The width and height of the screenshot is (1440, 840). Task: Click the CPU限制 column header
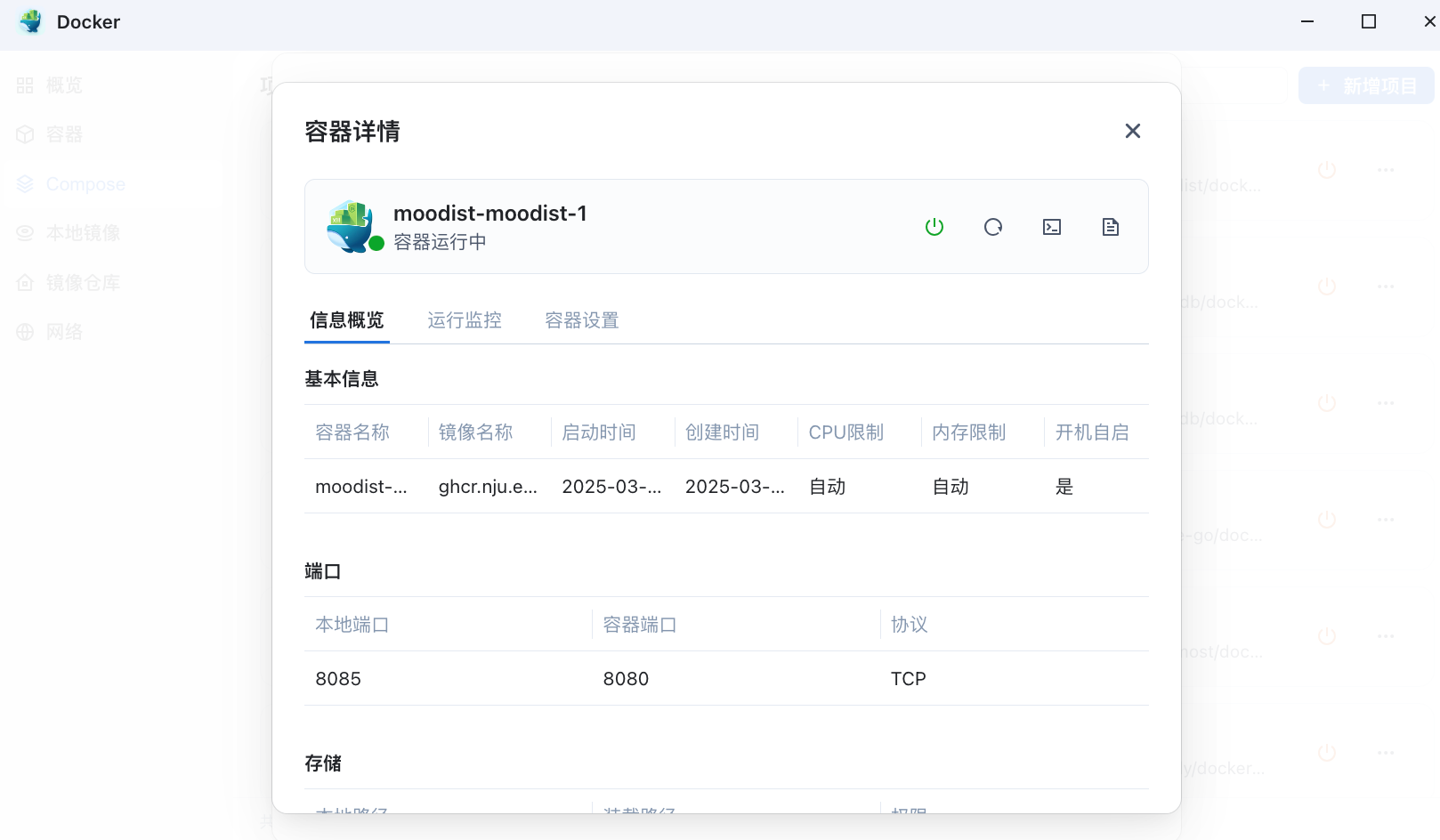(x=846, y=432)
